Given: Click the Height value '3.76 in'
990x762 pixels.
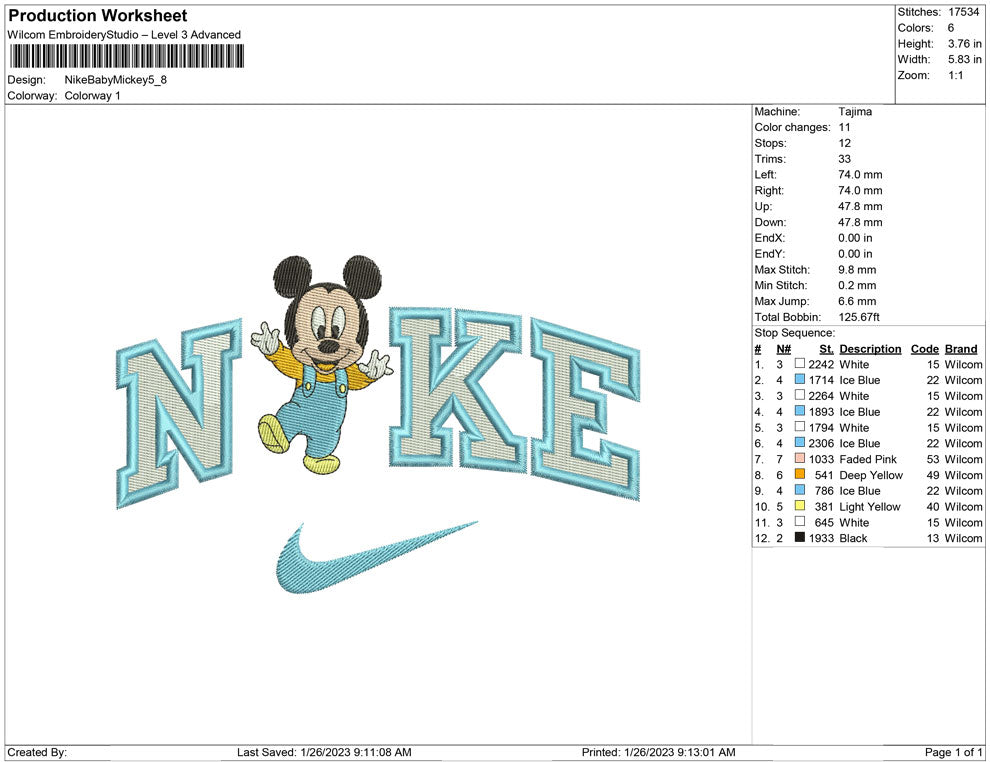Looking at the screenshot, I should [x=965, y=44].
